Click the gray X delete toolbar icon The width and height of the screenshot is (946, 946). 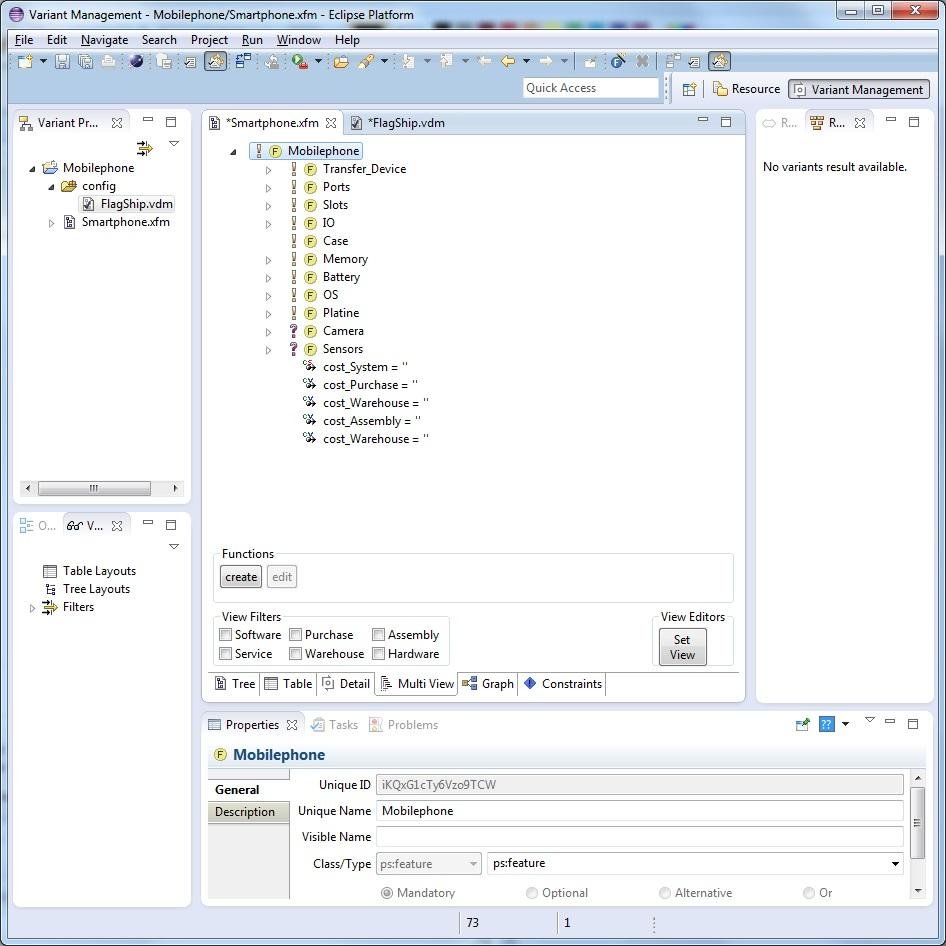coord(643,61)
